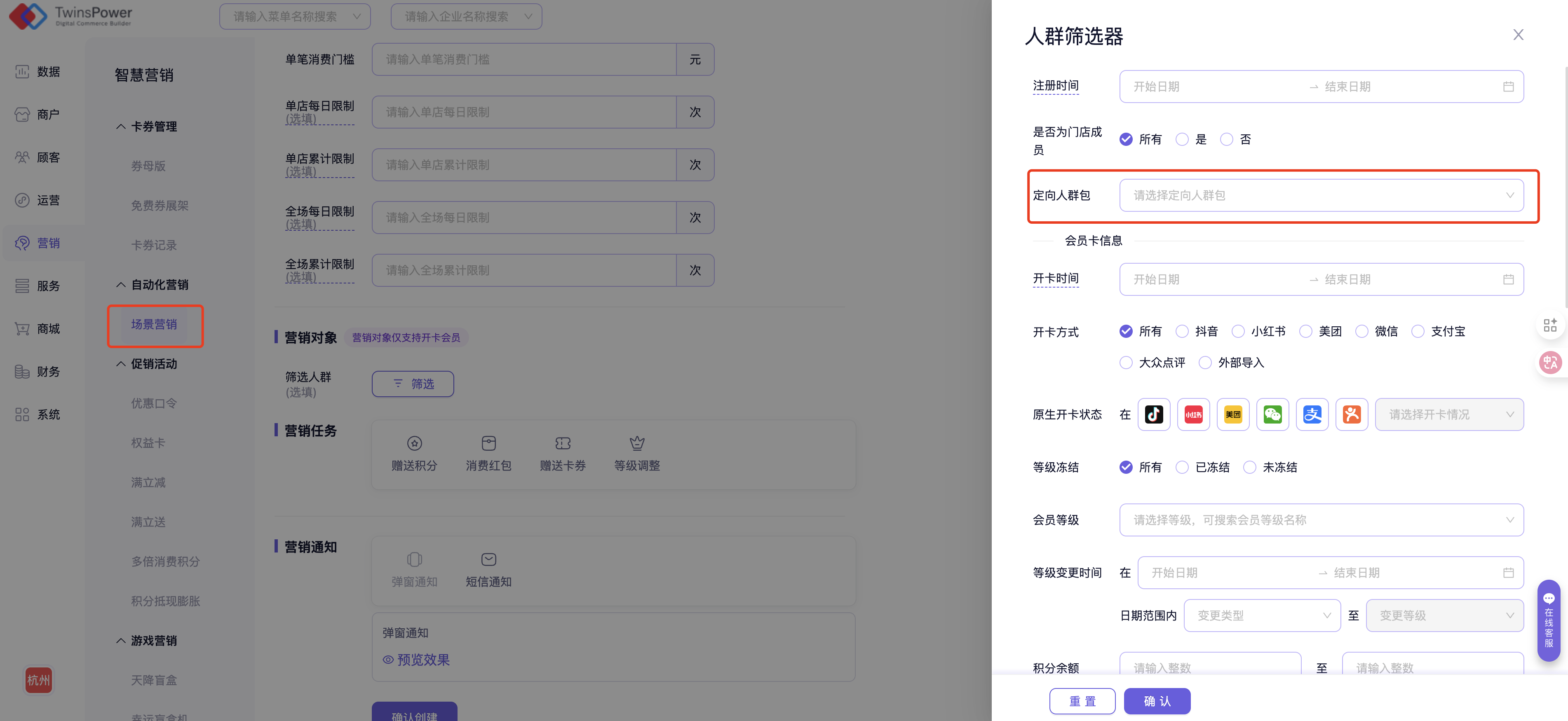Open the 在线客服 online support widget
This screenshot has width=1568, height=721.
1549,620
